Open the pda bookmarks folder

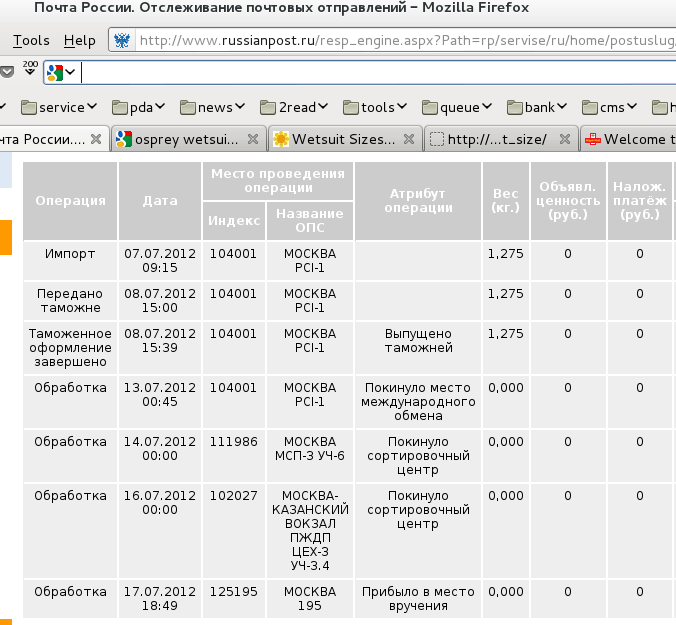click(138, 107)
